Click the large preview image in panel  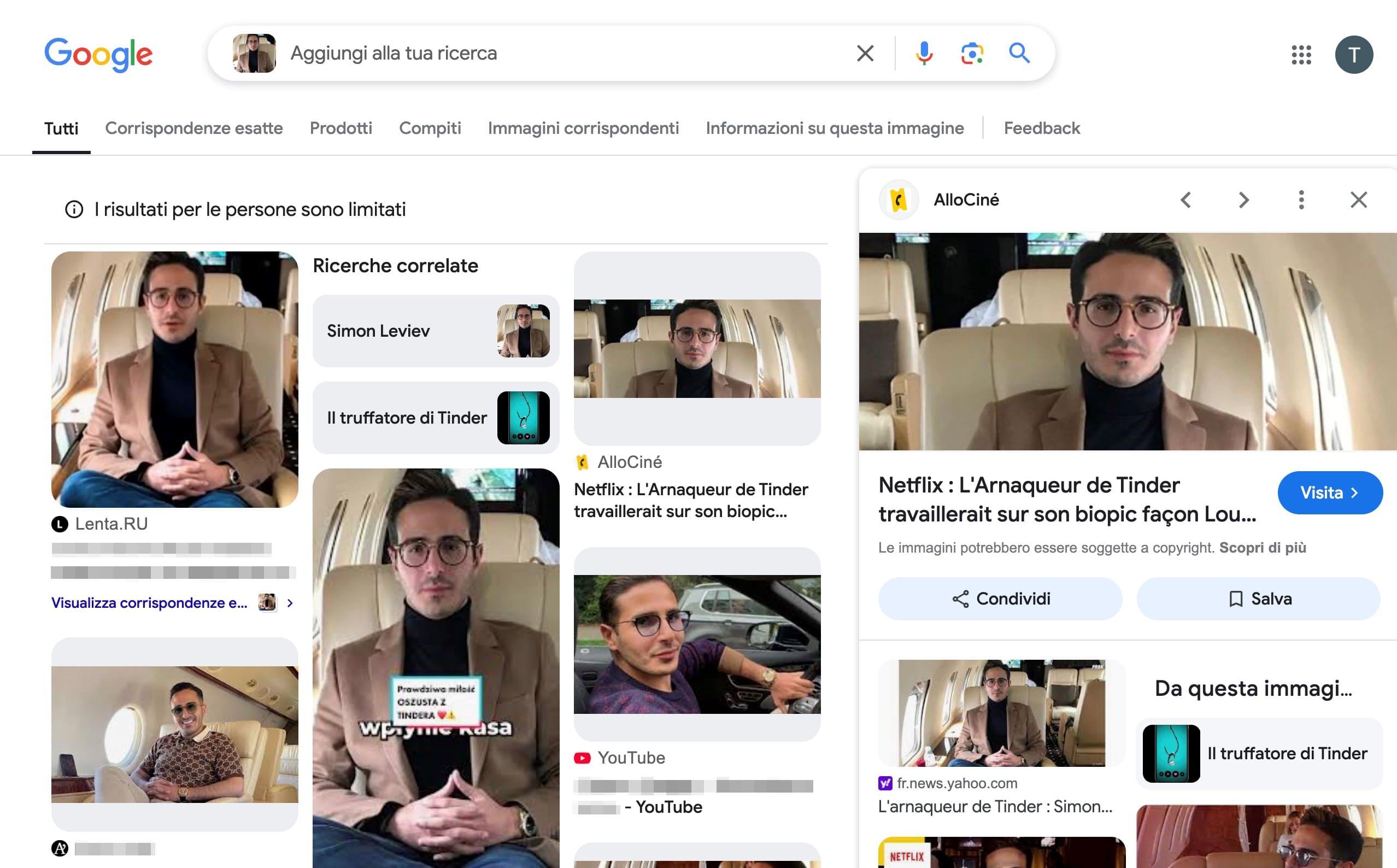tap(1128, 342)
